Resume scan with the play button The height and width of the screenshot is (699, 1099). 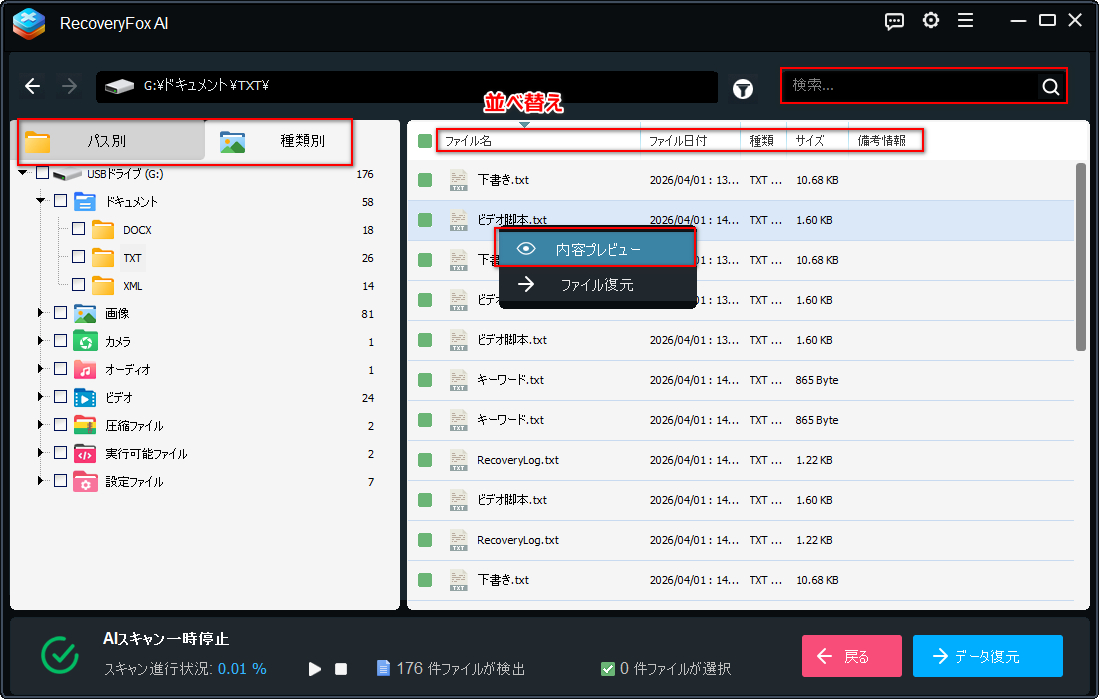click(315, 668)
